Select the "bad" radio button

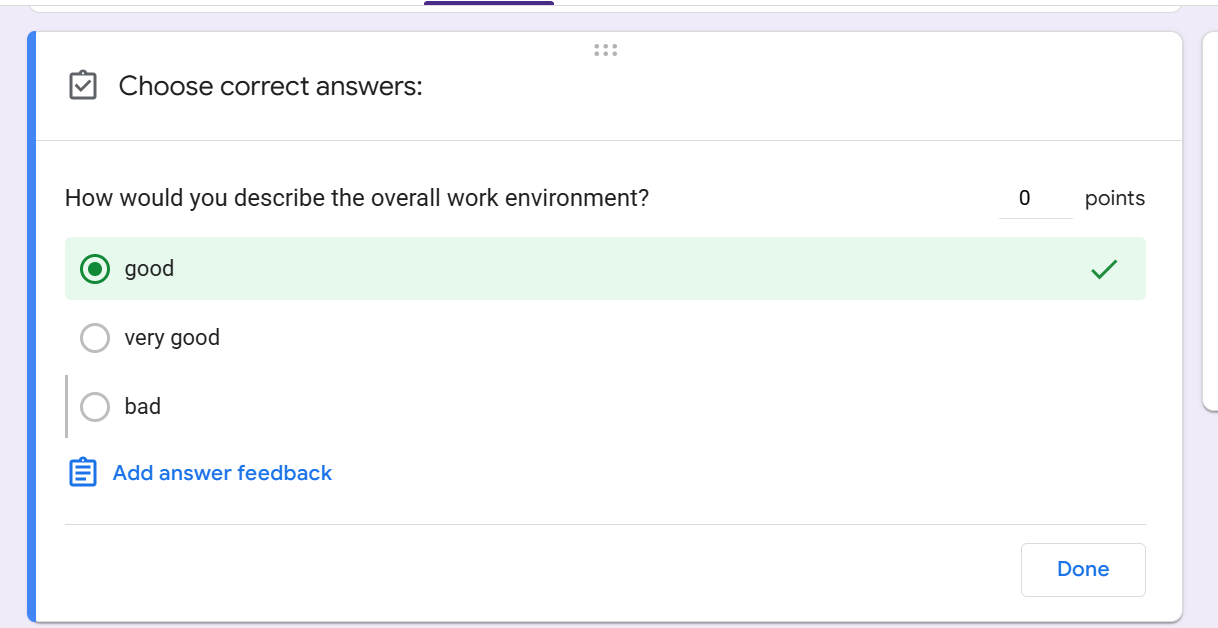pyautogui.click(x=95, y=407)
